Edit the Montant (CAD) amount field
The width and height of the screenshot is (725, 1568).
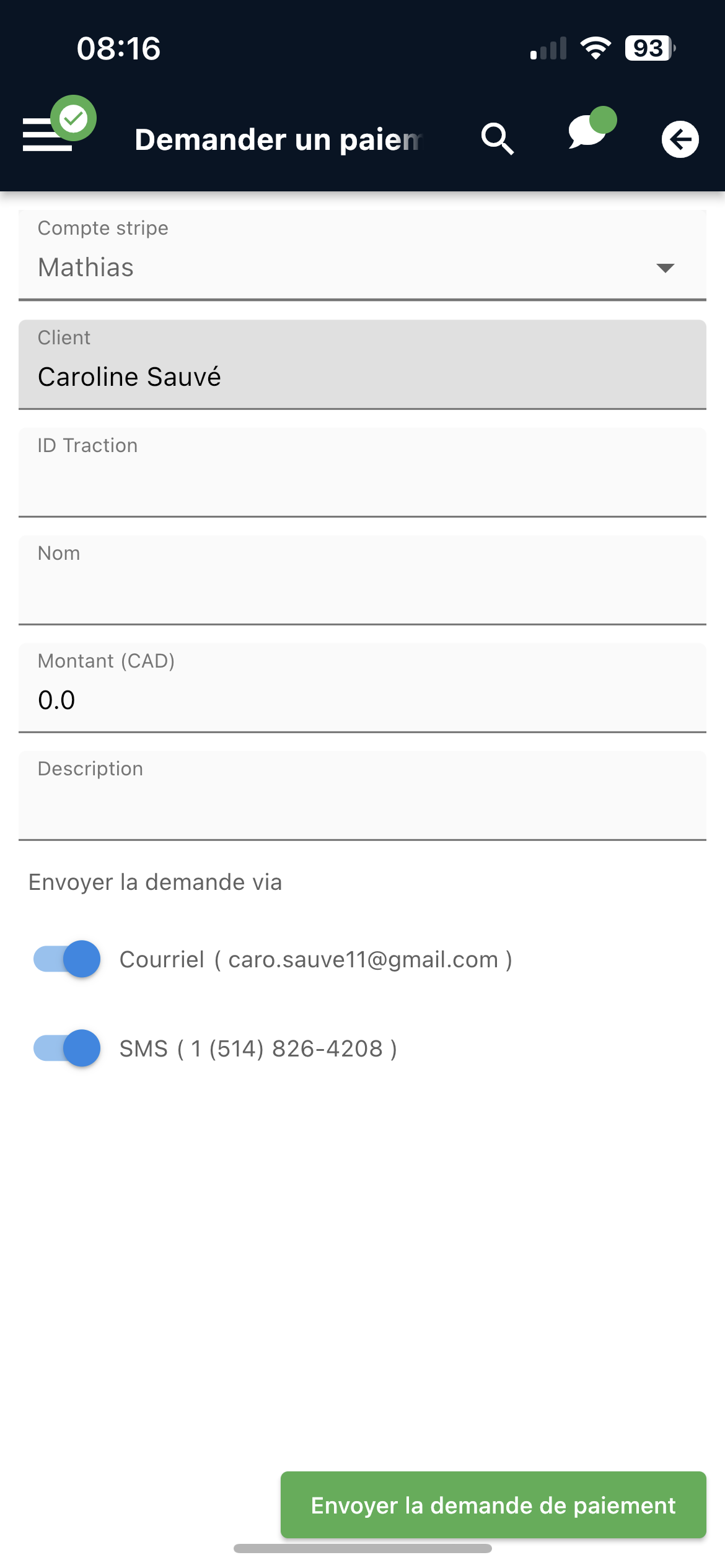pos(362,688)
